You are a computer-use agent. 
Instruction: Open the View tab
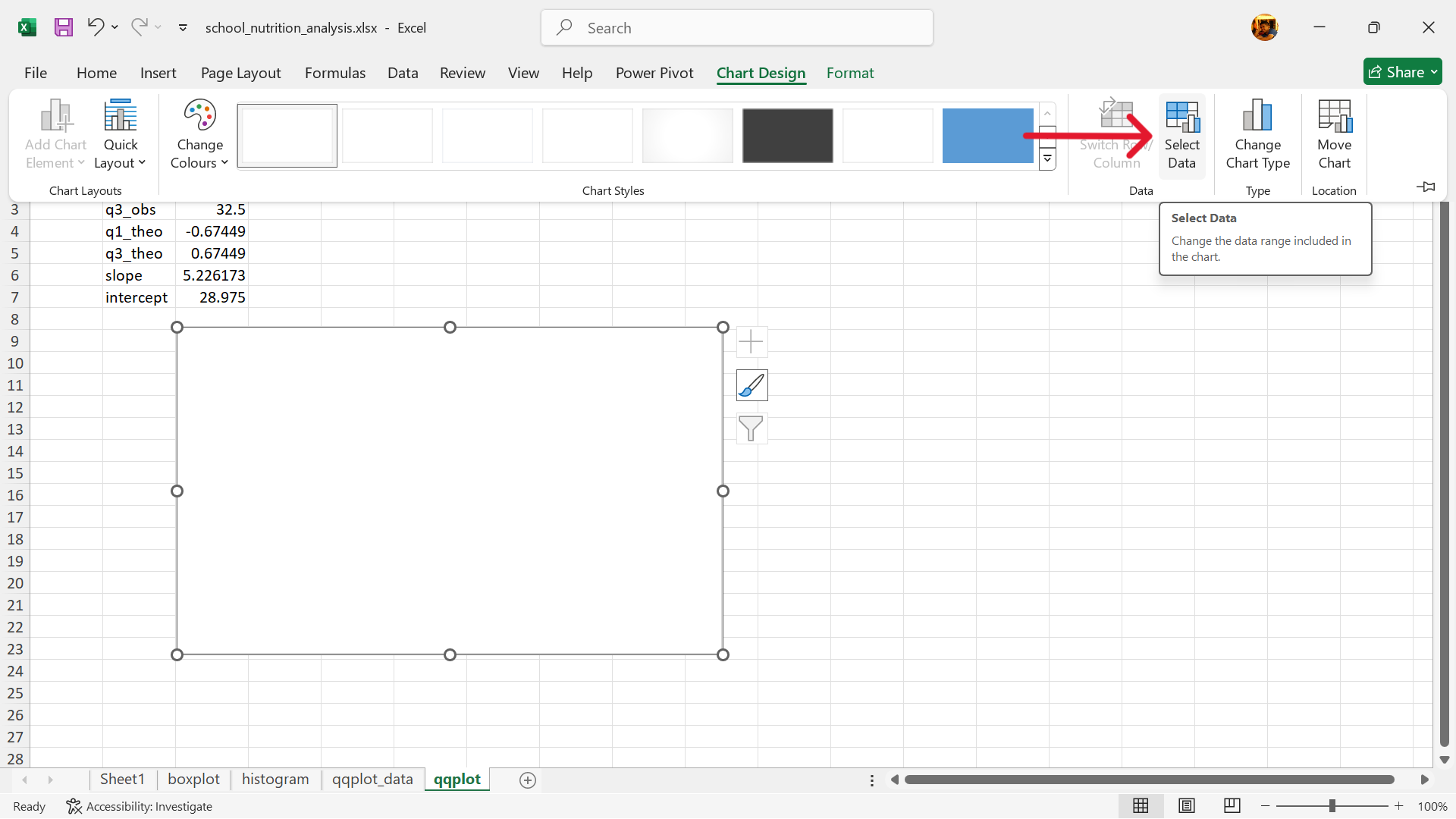click(523, 73)
